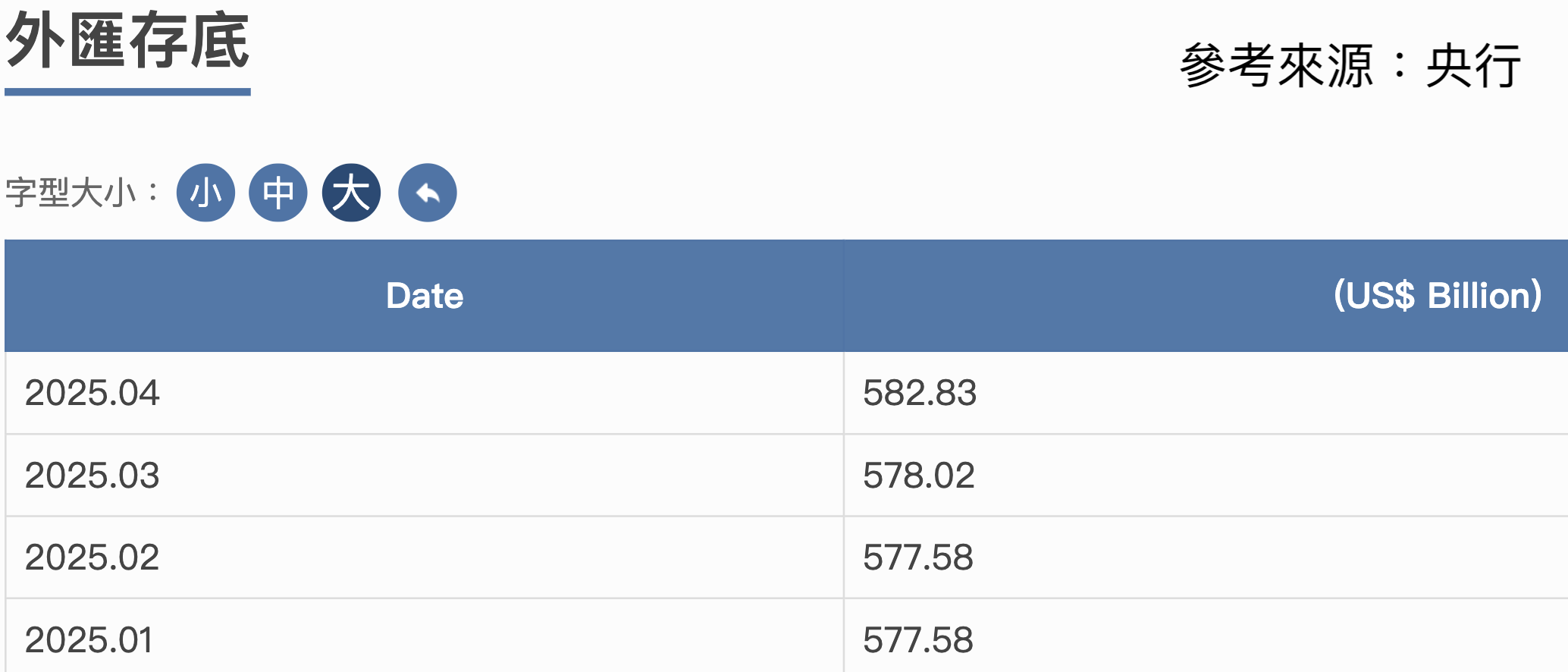Click the 參考來源 source label

[1277, 67]
